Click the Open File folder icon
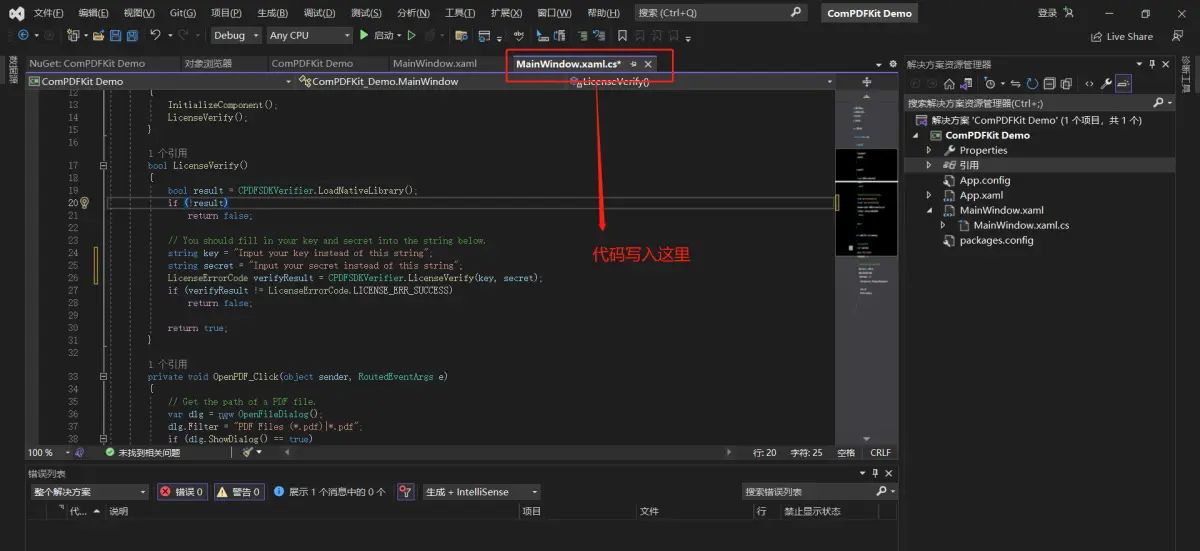 coord(98,35)
